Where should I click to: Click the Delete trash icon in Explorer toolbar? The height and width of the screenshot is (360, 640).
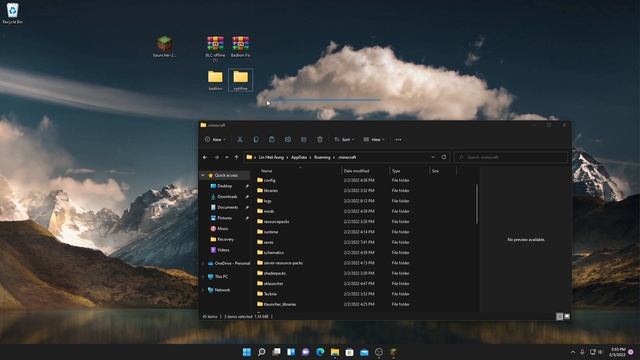click(320, 140)
